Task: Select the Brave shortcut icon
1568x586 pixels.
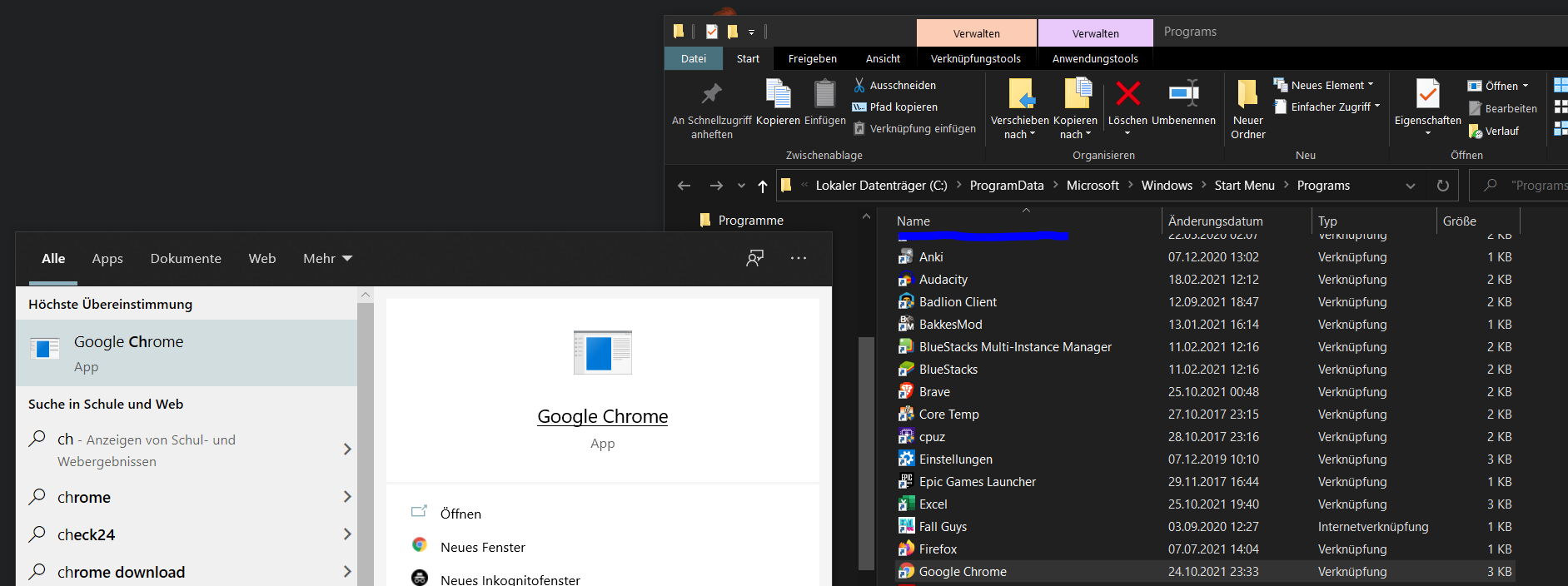Action: tap(906, 391)
